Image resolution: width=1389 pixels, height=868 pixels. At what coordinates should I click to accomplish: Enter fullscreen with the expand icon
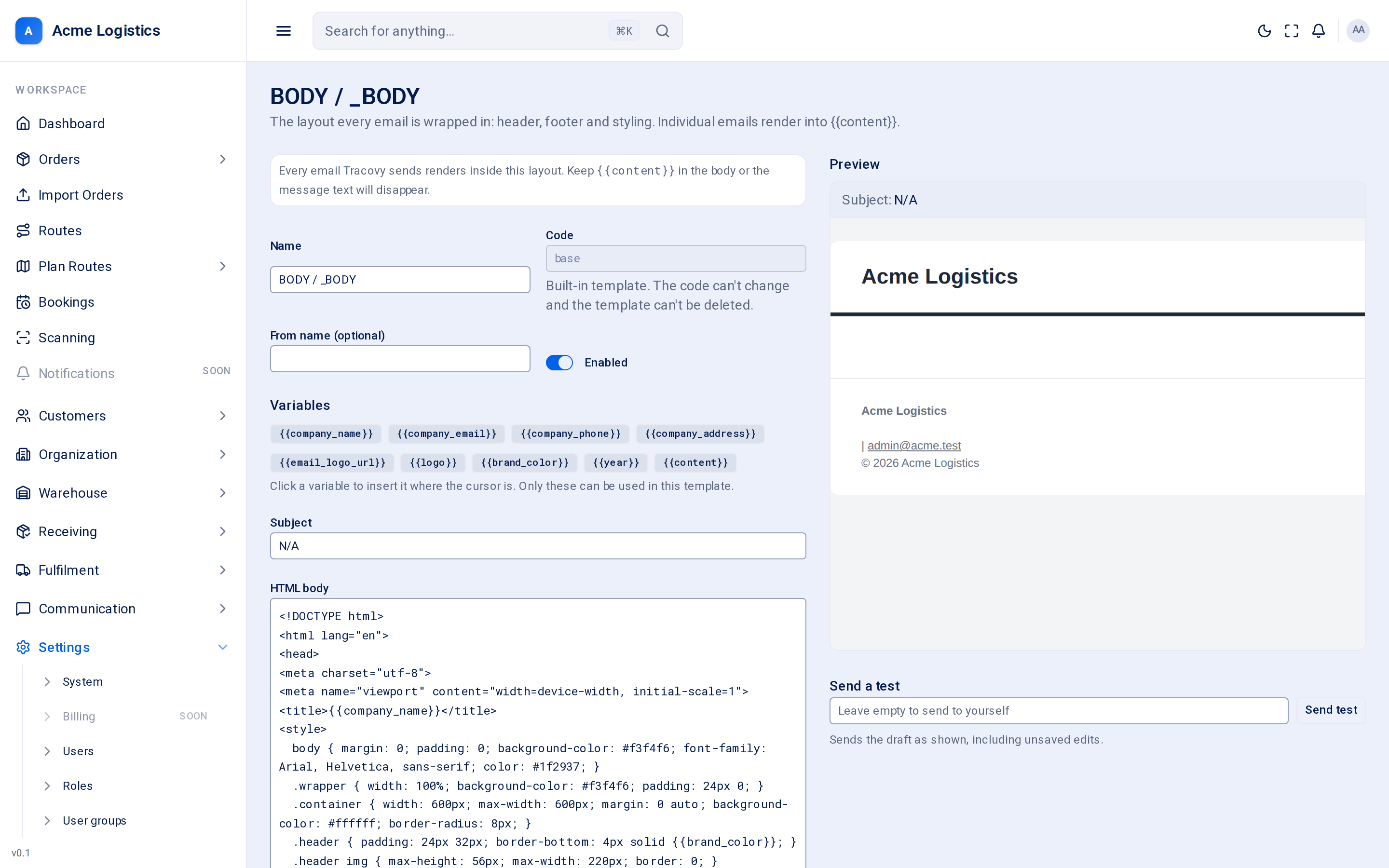[1292, 31]
